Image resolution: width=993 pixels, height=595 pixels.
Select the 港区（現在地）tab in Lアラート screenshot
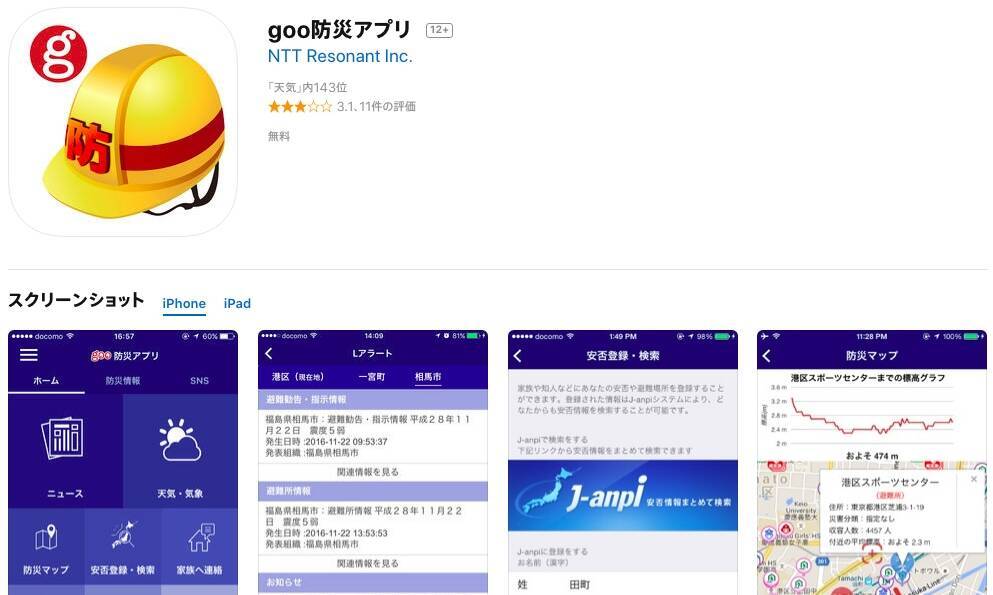(297, 377)
